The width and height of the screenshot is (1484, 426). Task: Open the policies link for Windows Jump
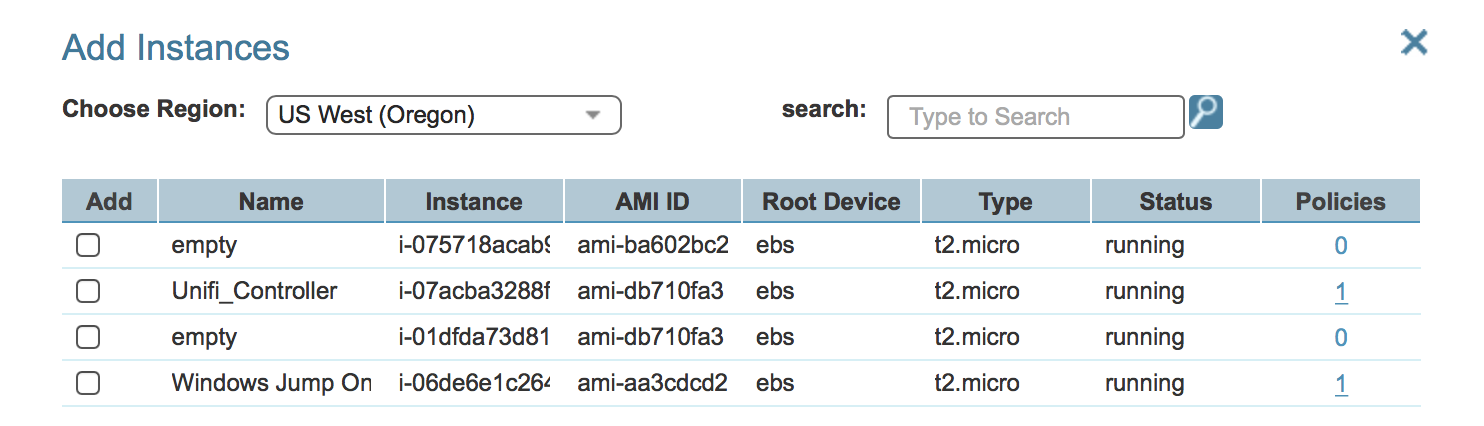[1341, 384]
